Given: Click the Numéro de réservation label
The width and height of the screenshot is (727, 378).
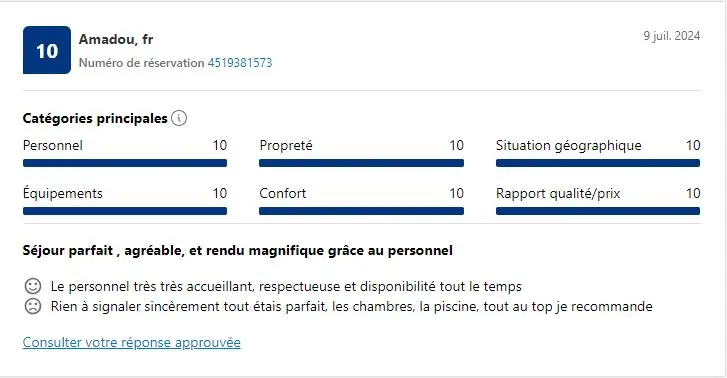Looking at the screenshot, I should (x=141, y=63).
